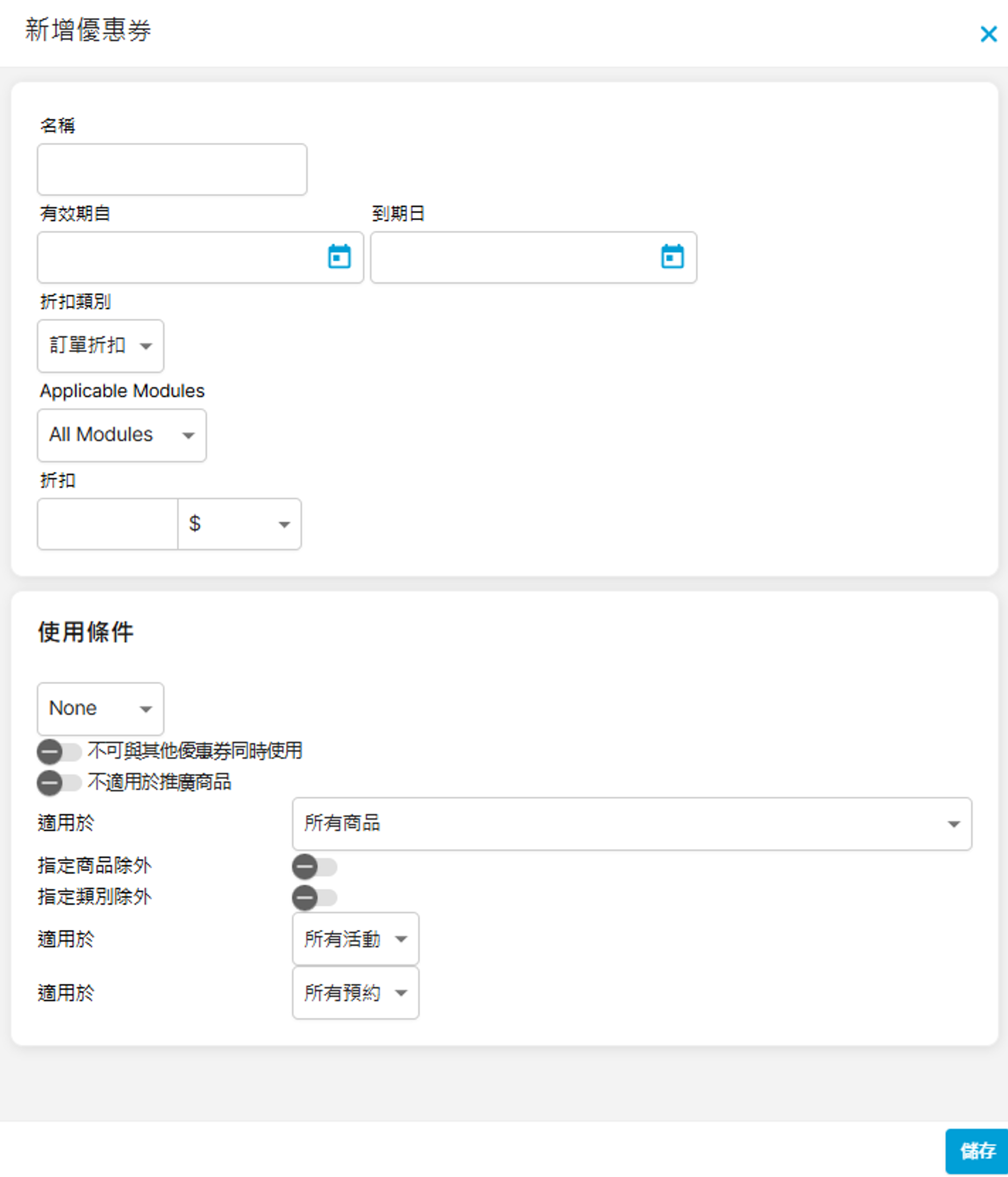Toggle the 指定商品除外 switch
This screenshot has height=1177, width=1008.
(314, 867)
